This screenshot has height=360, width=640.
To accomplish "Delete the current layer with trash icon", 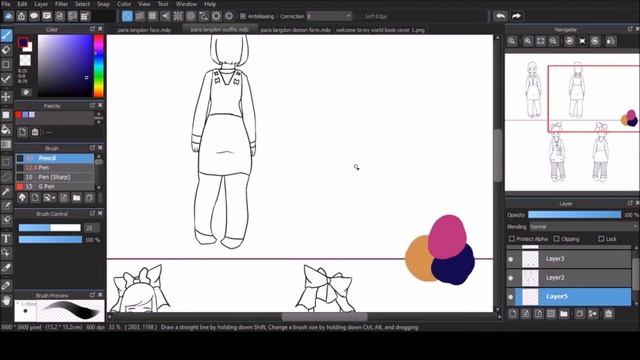I will (x=609, y=314).
